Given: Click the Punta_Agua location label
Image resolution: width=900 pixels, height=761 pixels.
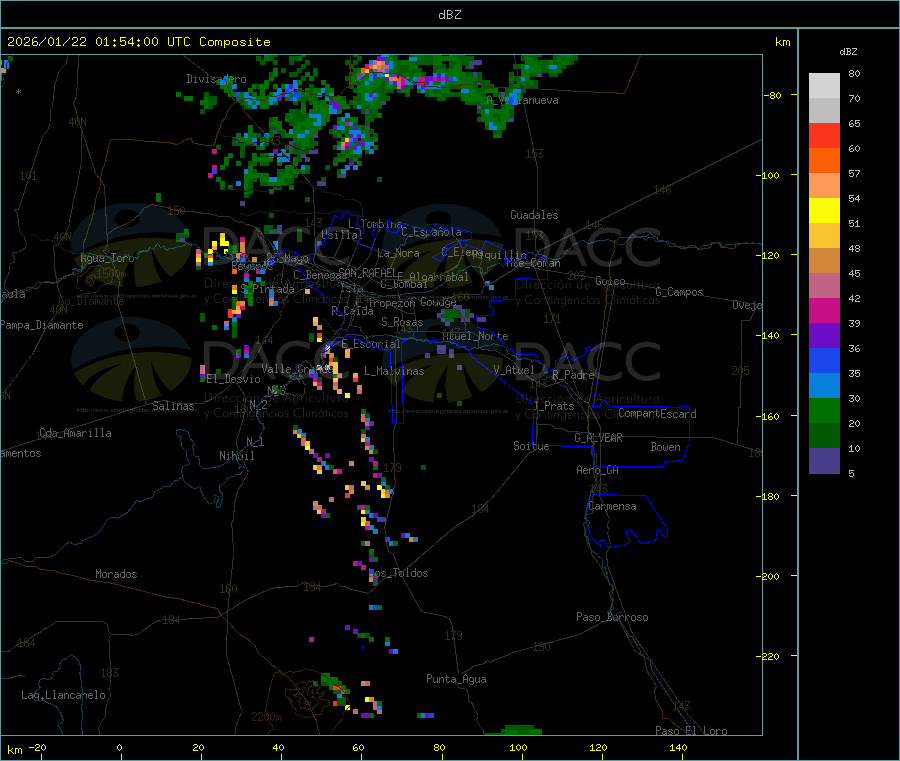Looking at the screenshot, I should click(456, 679).
